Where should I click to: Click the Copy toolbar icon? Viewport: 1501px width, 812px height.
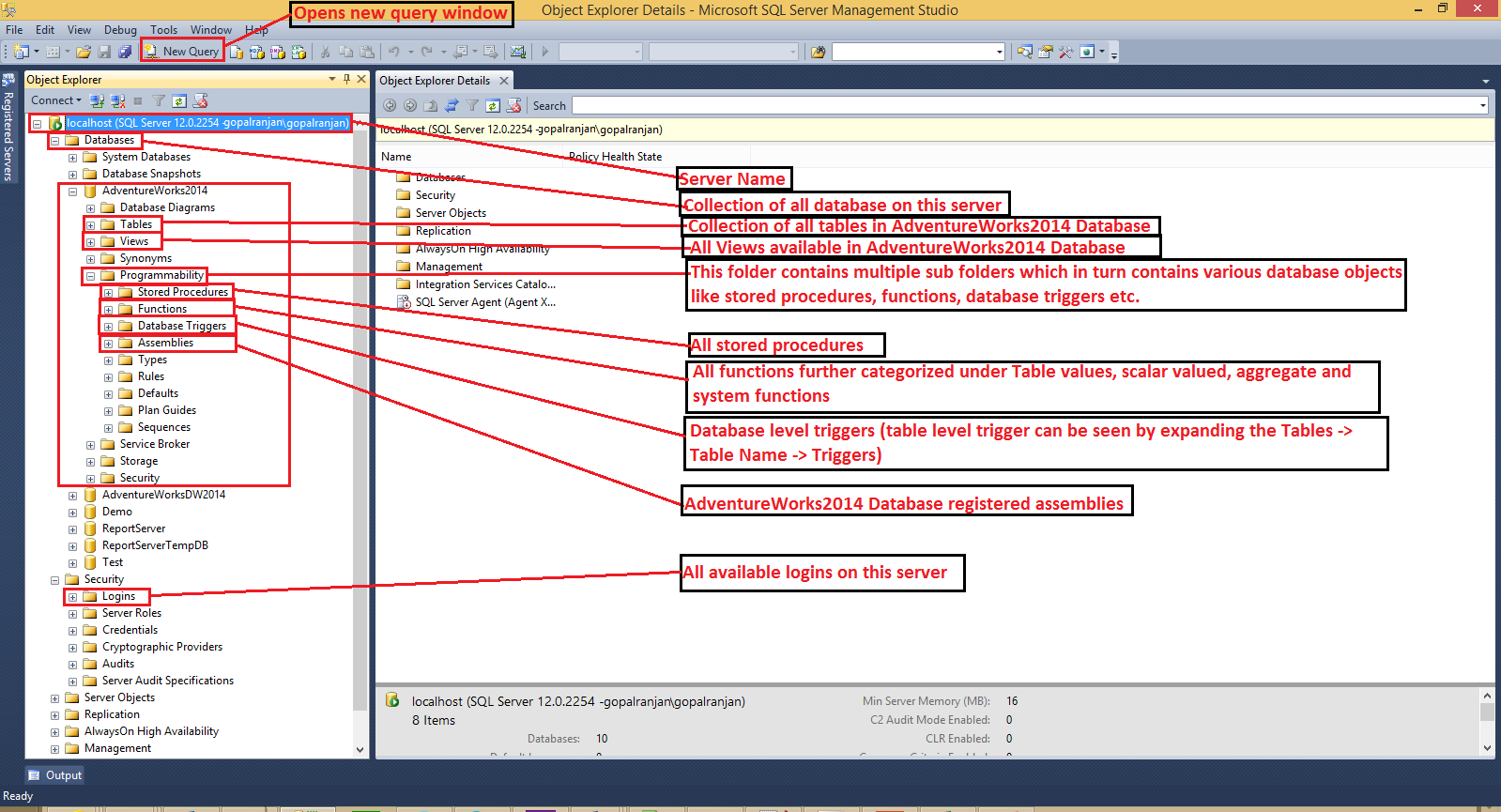point(346,52)
